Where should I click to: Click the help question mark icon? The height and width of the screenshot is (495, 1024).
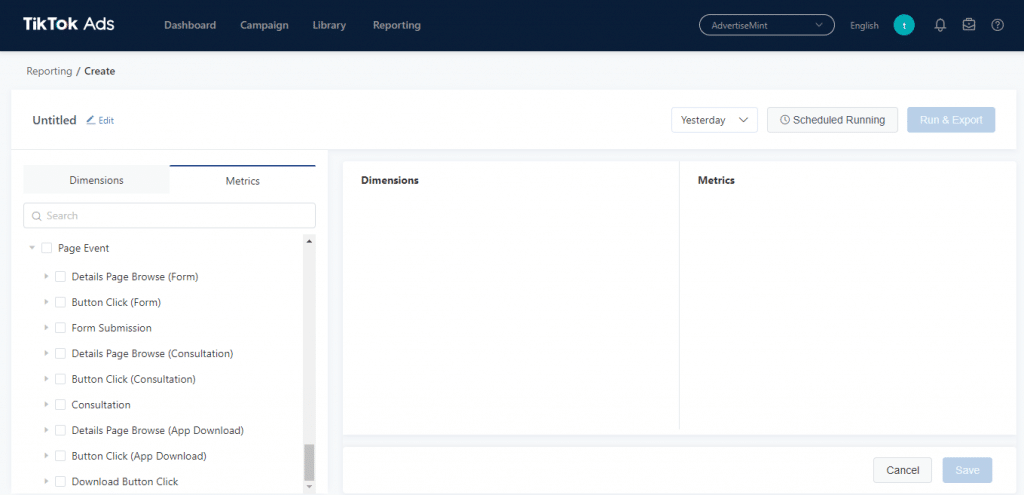pyautogui.click(x=997, y=25)
